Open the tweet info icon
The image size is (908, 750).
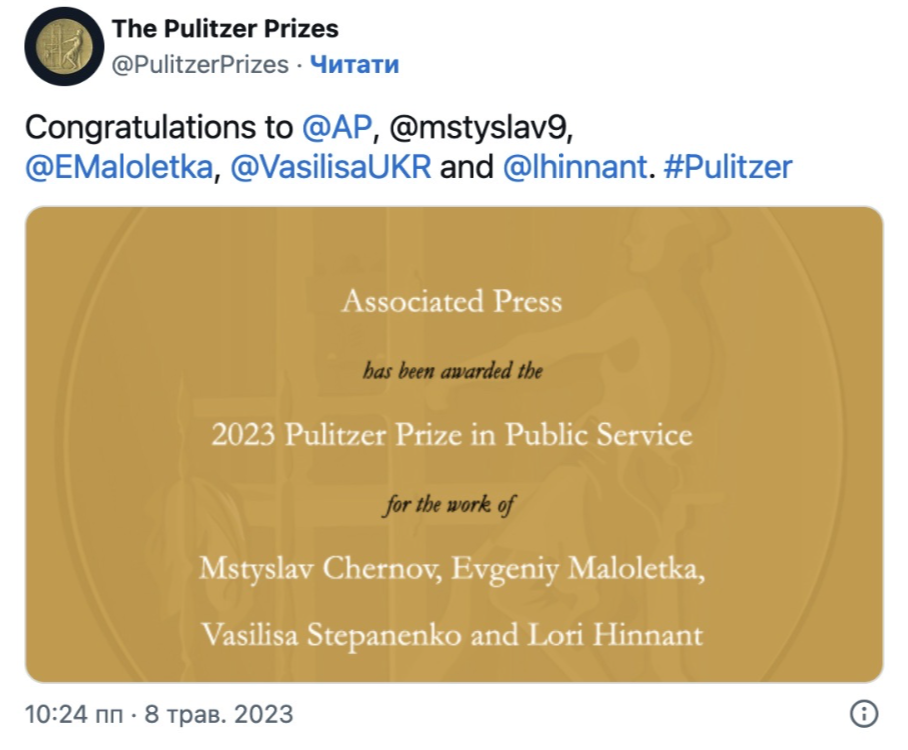pos(863,713)
